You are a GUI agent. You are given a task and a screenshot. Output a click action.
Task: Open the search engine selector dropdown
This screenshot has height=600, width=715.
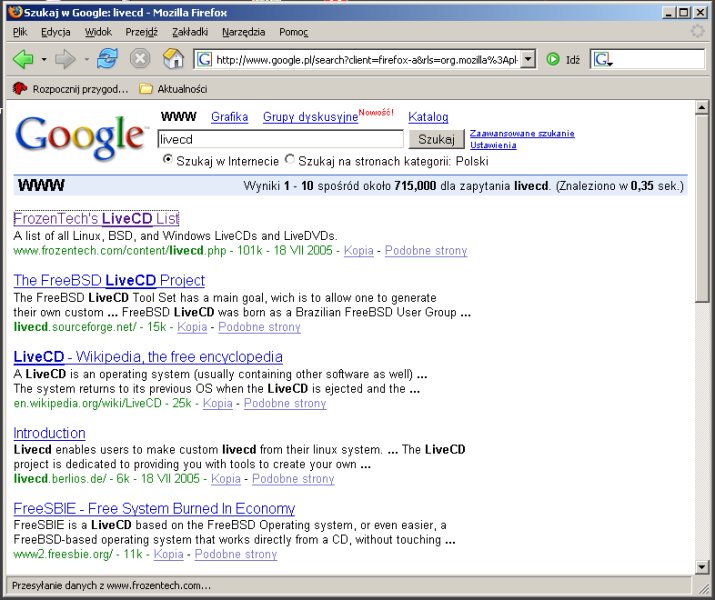[602, 60]
